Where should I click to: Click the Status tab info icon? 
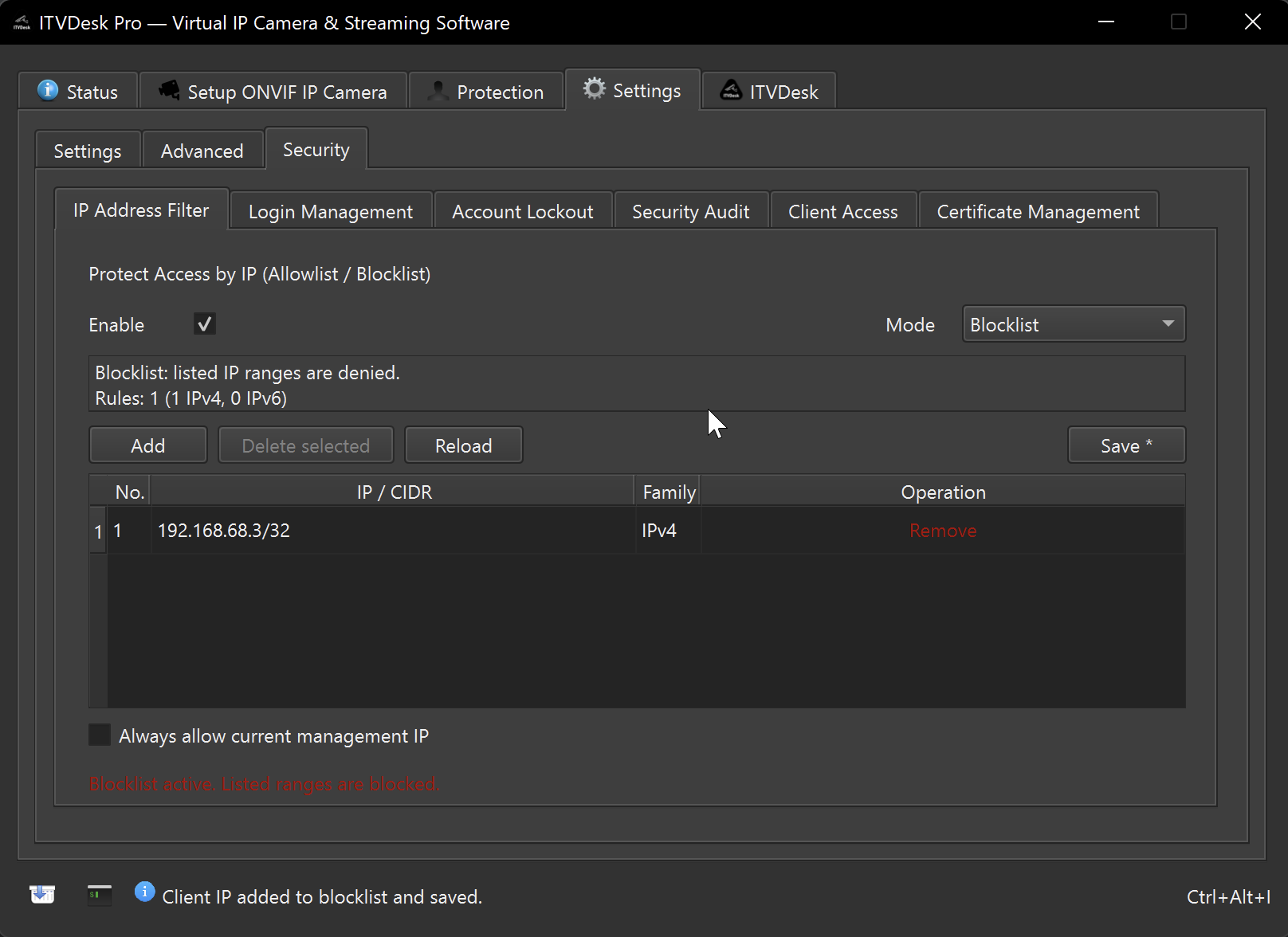point(48,90)
